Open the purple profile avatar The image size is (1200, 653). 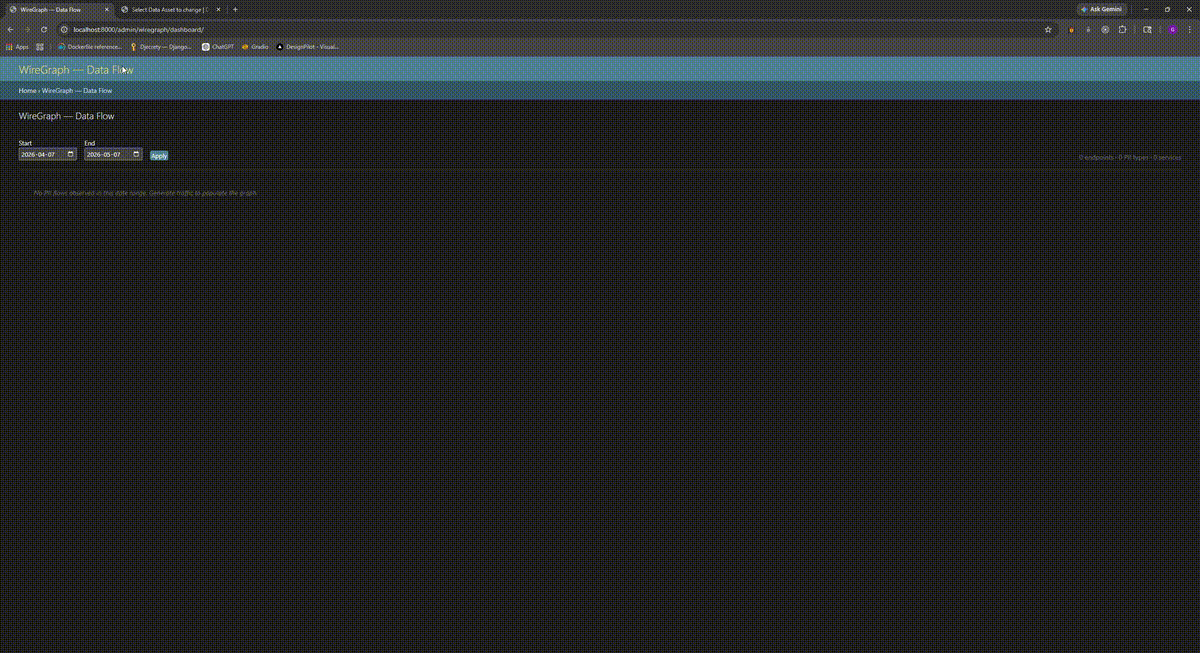pos(1172,30)
